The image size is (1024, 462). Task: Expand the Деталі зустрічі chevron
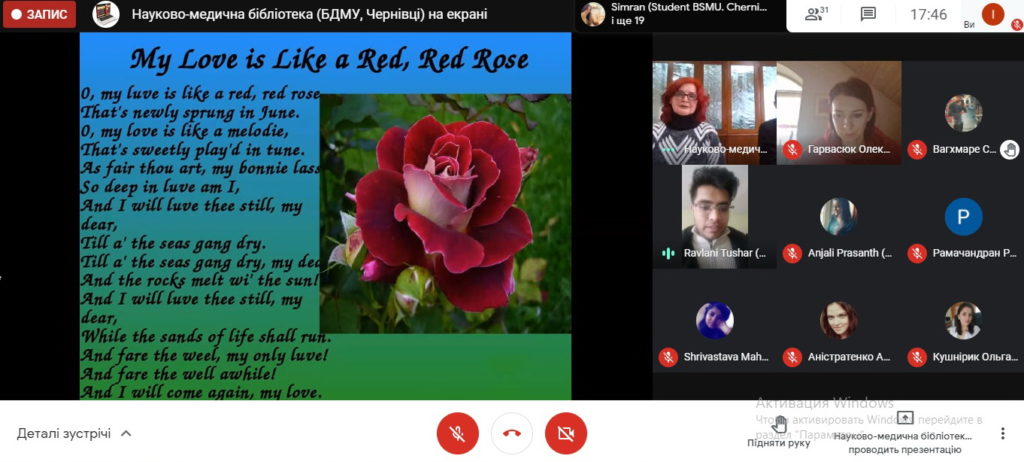click(126, 433)
